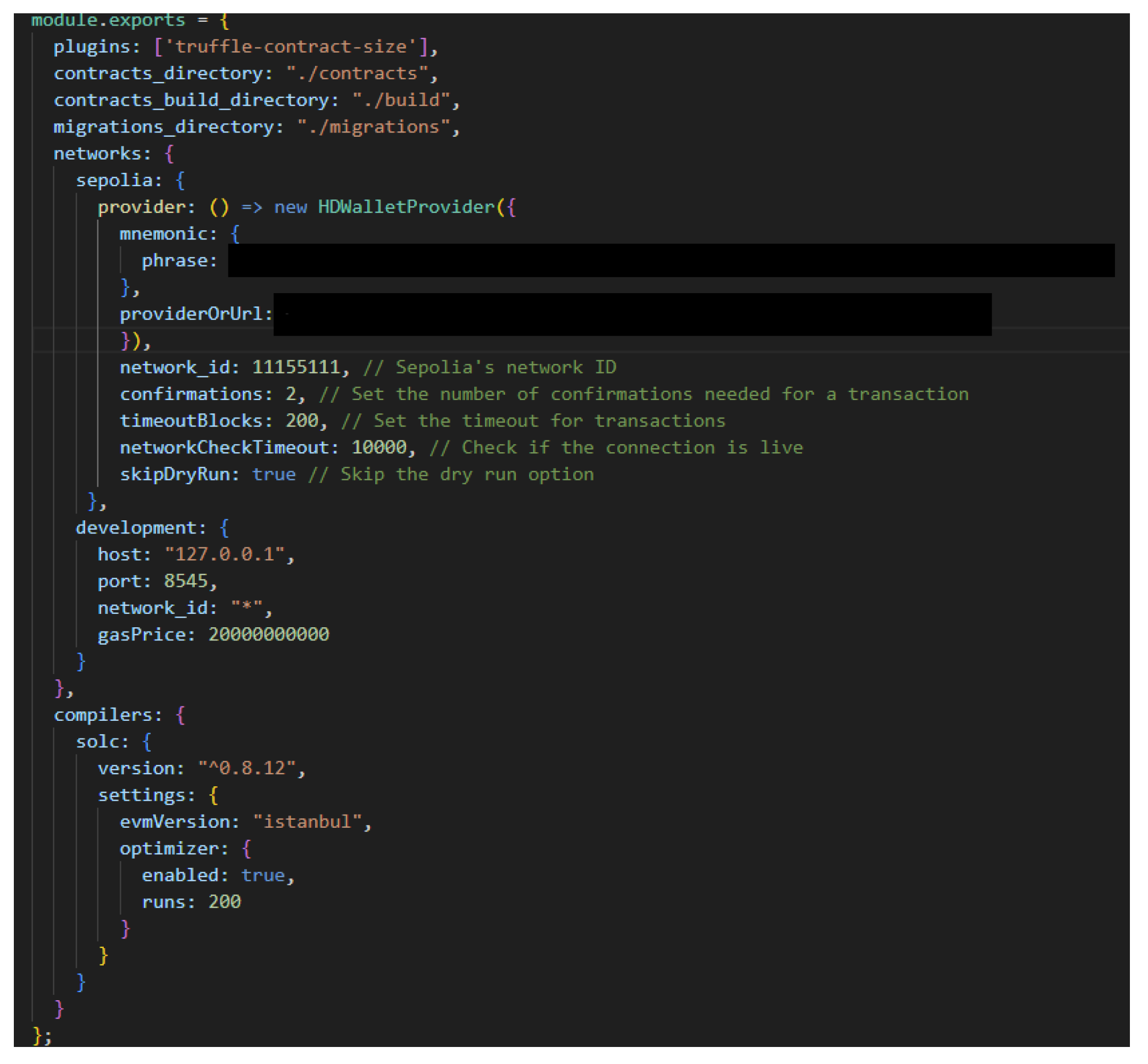
Task: Click the networkCheckTimeout value 10000
Action: tap(379, 447)
